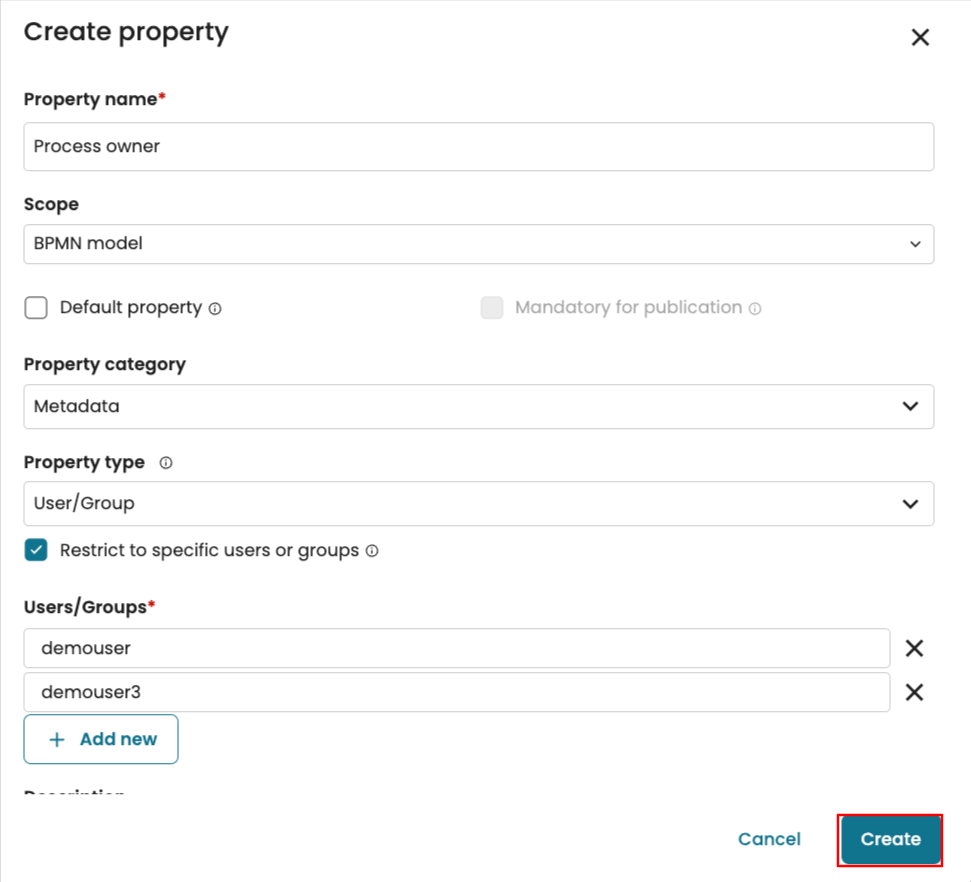Uncheck Restrict to specific users or groups
This screenshot has height=882, width=971.
click(36, 550)
